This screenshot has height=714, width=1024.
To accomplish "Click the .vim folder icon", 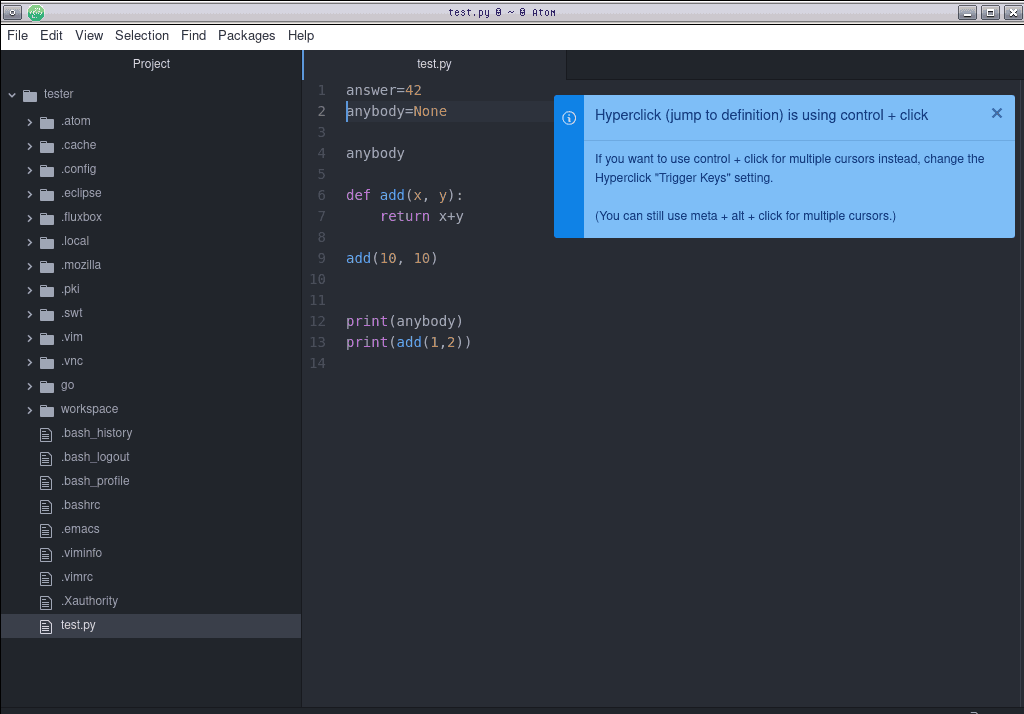I will [47, 338].
